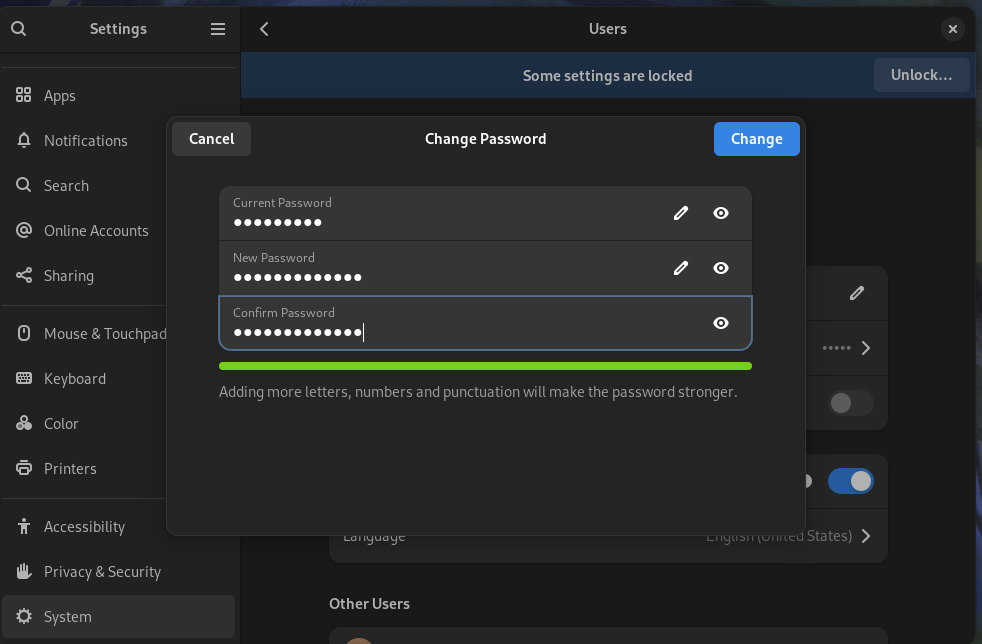Cancel the Change Password dialog
Image resolution: width=982 pixels, height=644 pixels.
click(212, 138)
